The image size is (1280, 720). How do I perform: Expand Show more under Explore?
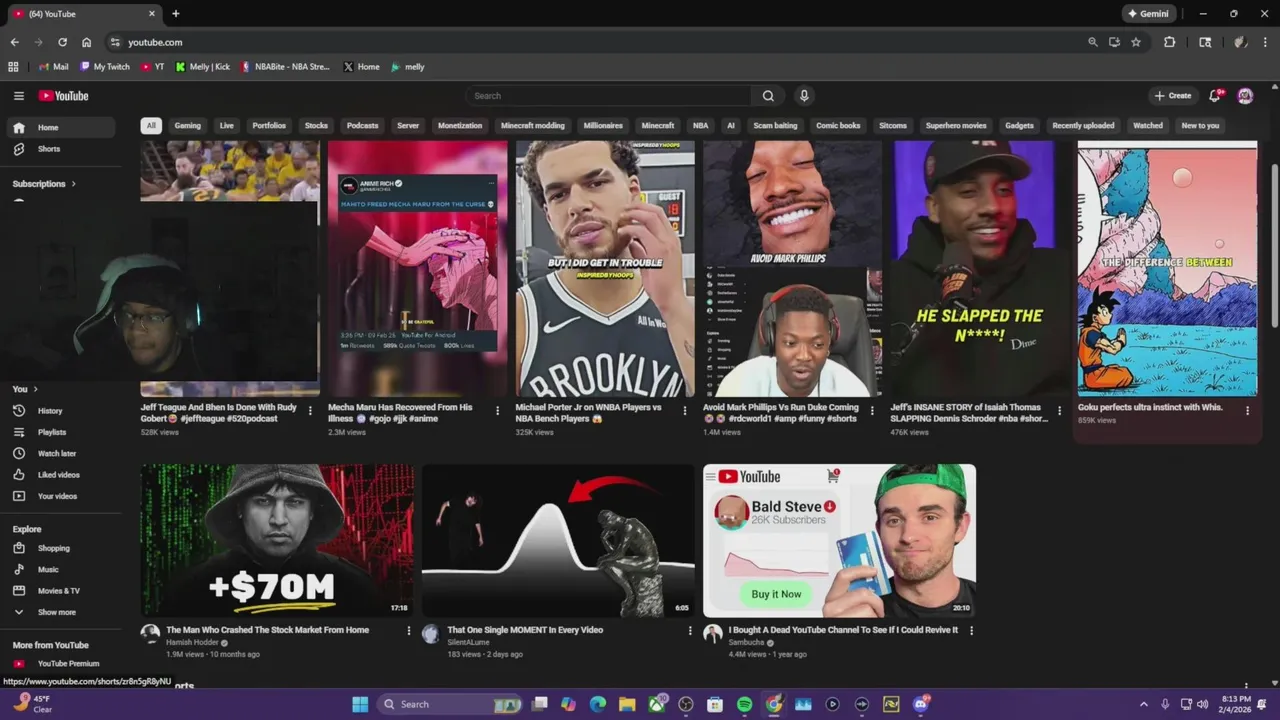(x=60, y=612)
